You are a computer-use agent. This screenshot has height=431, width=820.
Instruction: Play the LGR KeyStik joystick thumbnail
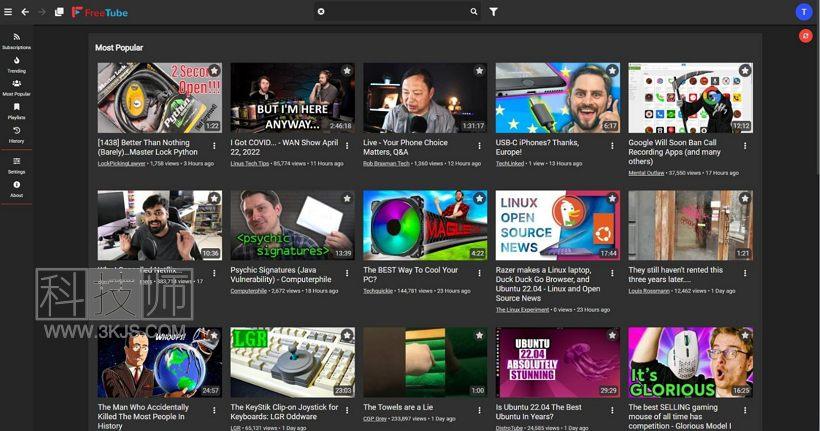[x=292, y=362]
